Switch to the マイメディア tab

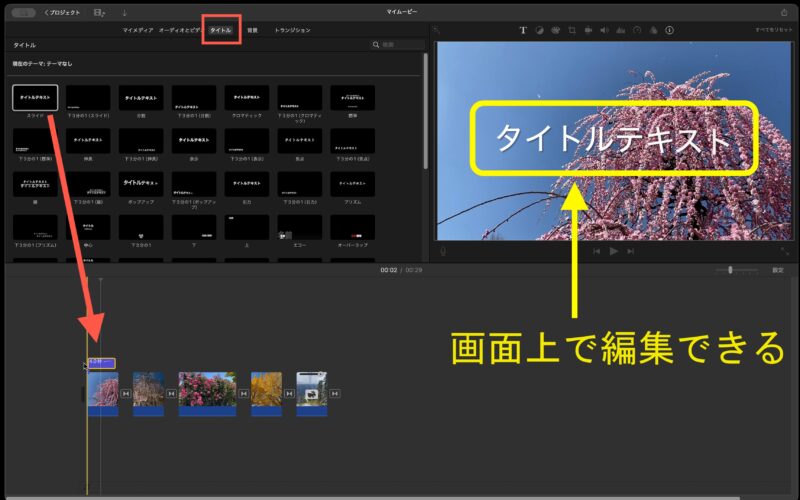point(137,31)
